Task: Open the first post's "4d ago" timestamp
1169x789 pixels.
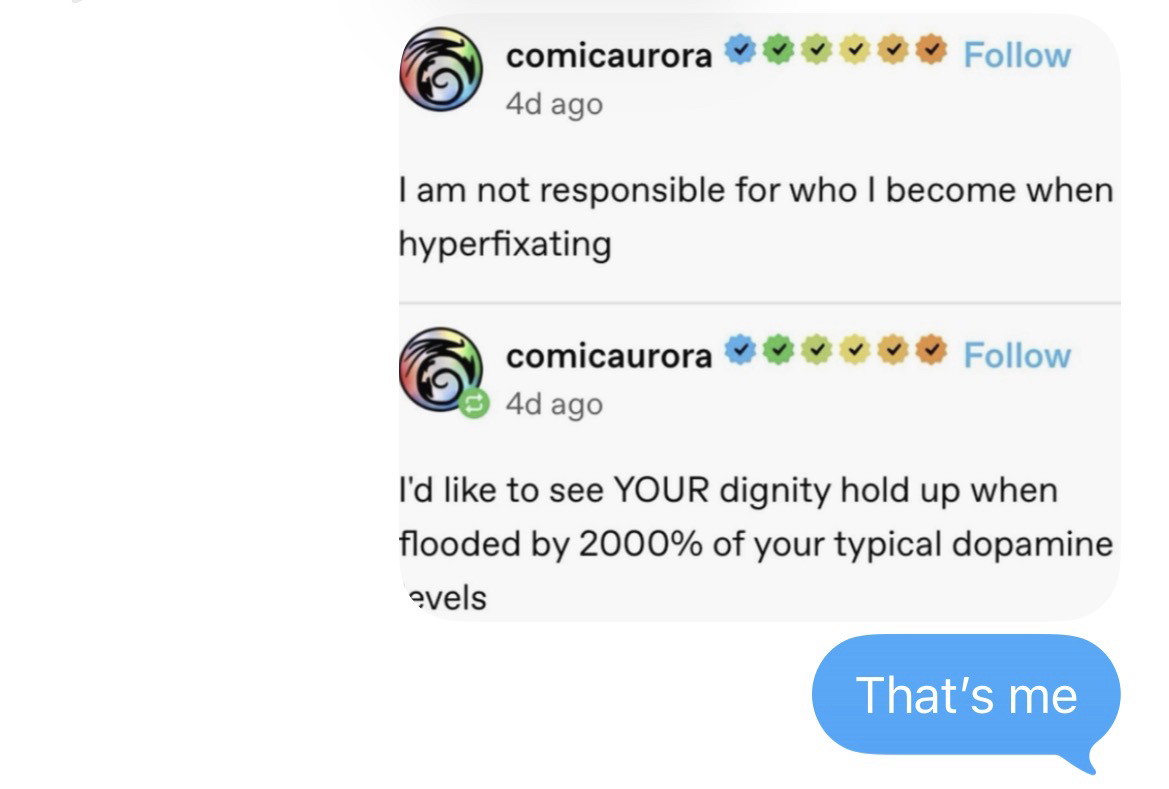Action: (x=554, y=104)
